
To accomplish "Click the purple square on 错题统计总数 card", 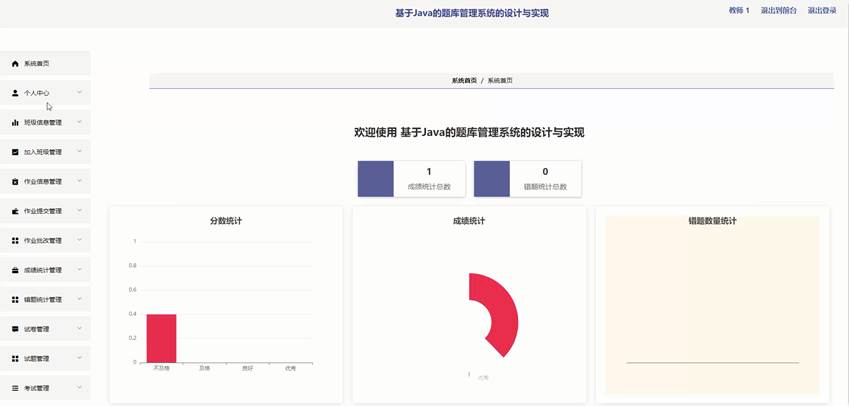I will click(492, 179).
